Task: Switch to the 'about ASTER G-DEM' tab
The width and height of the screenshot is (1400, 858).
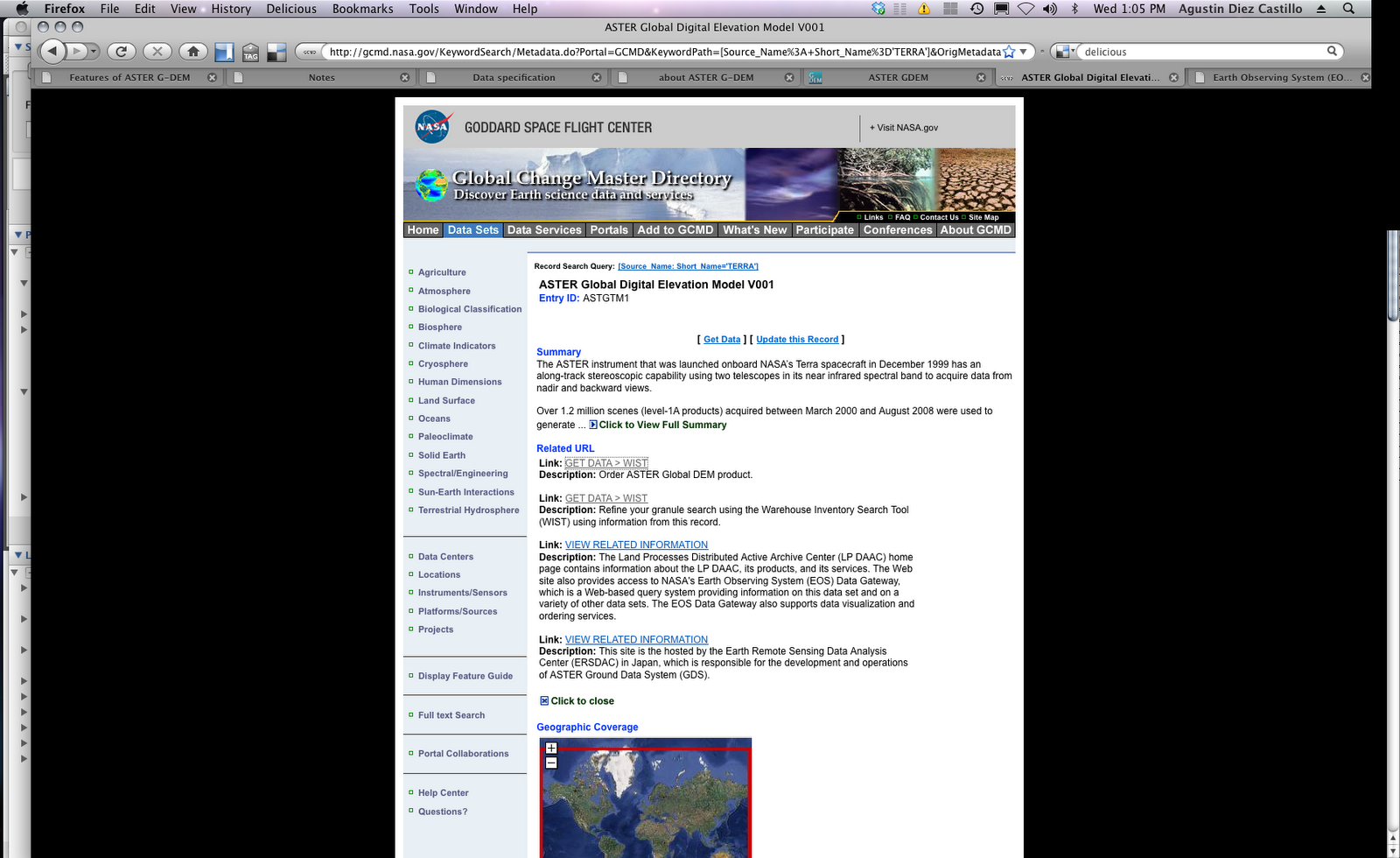Action: [x=705, y=77]
